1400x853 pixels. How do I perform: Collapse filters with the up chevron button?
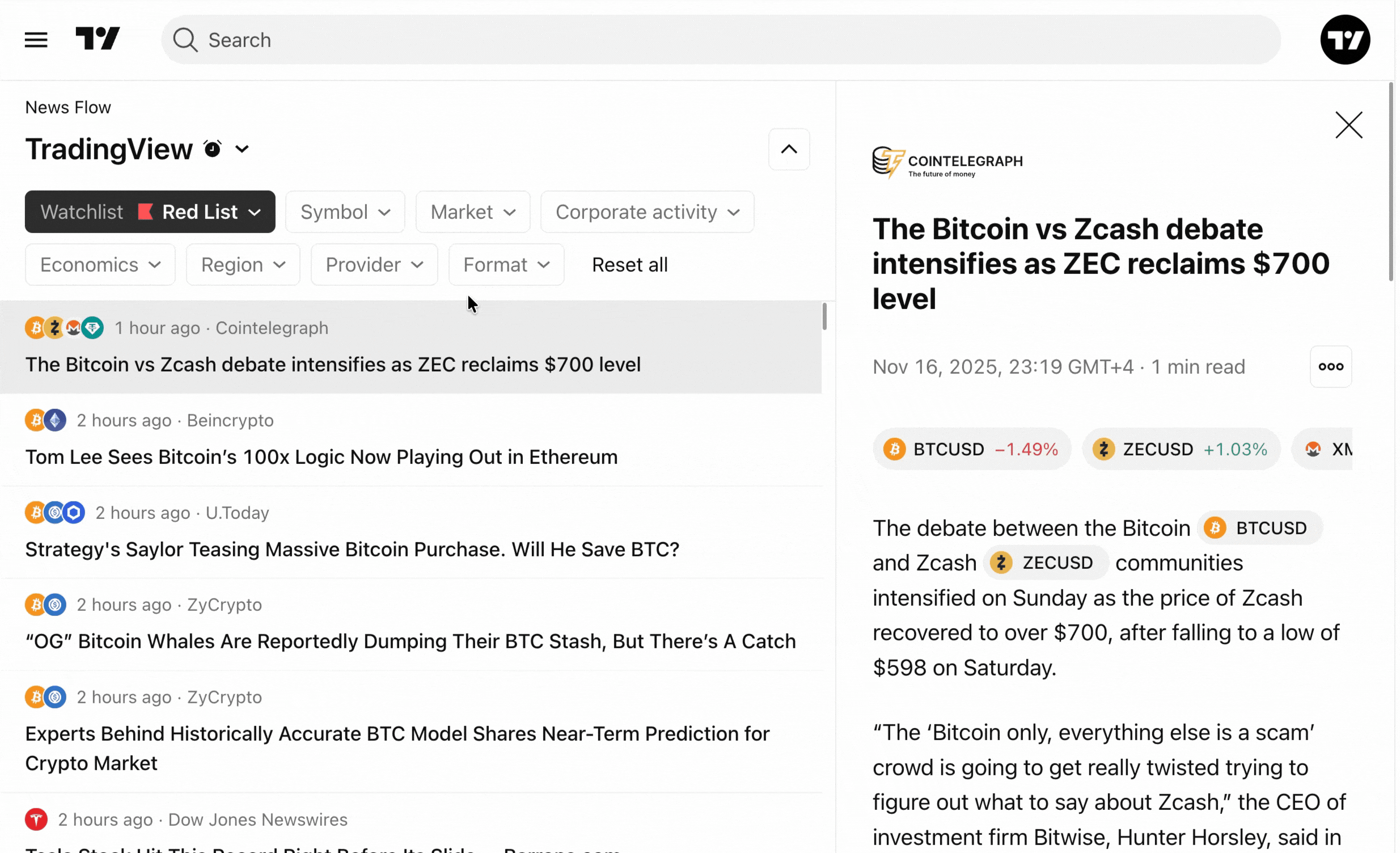click(789, 150)
